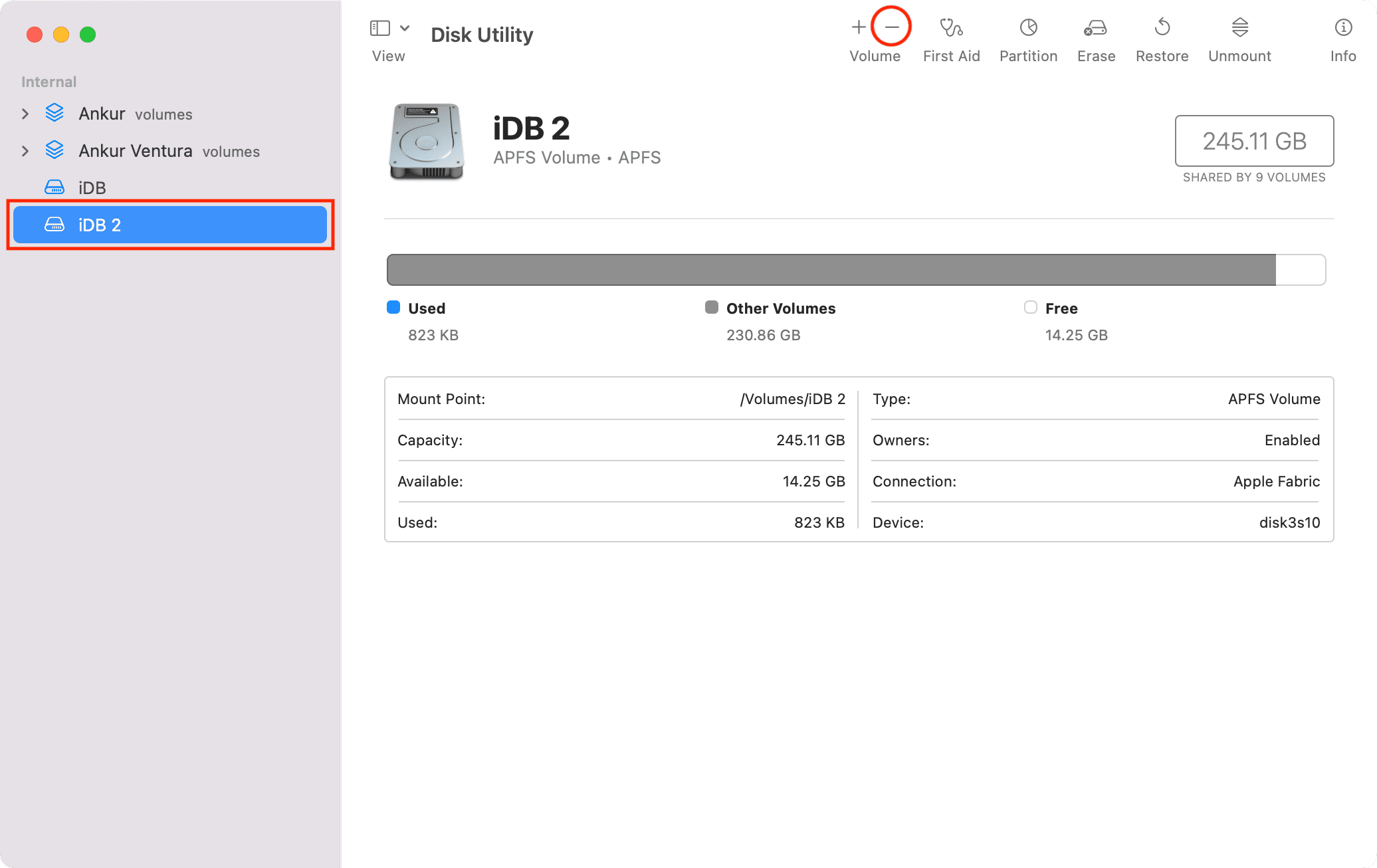This screenshot has width=1377, height=868.
Task: Click the blue Used legend swatch
Action: (x=393, y=307)
